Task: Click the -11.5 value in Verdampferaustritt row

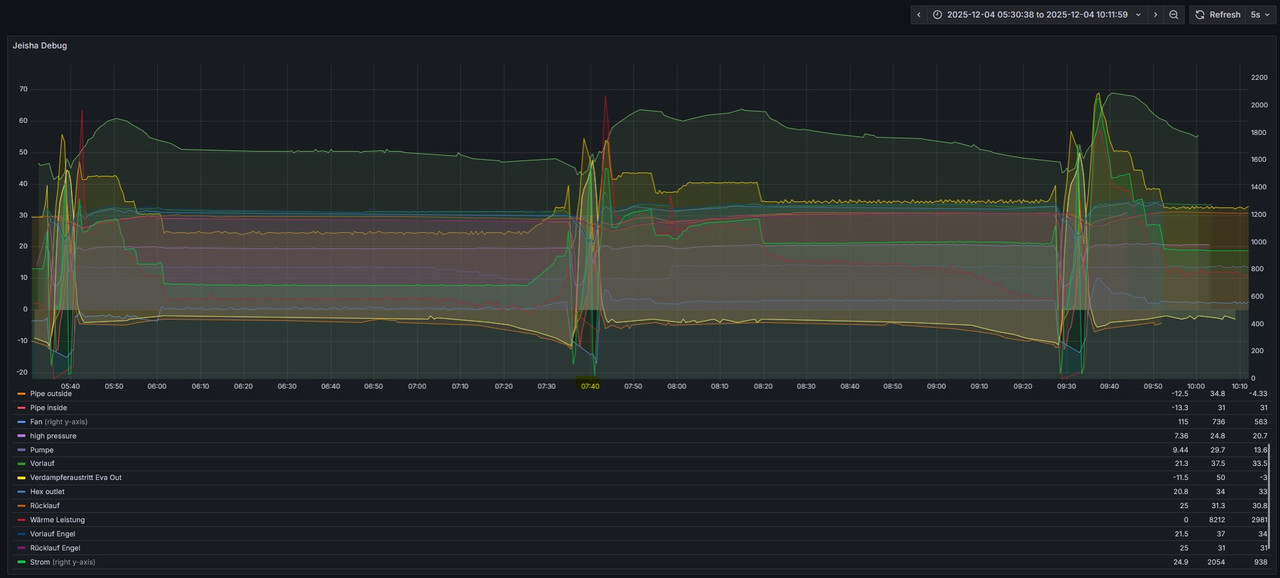Action: pos(1180,478)
